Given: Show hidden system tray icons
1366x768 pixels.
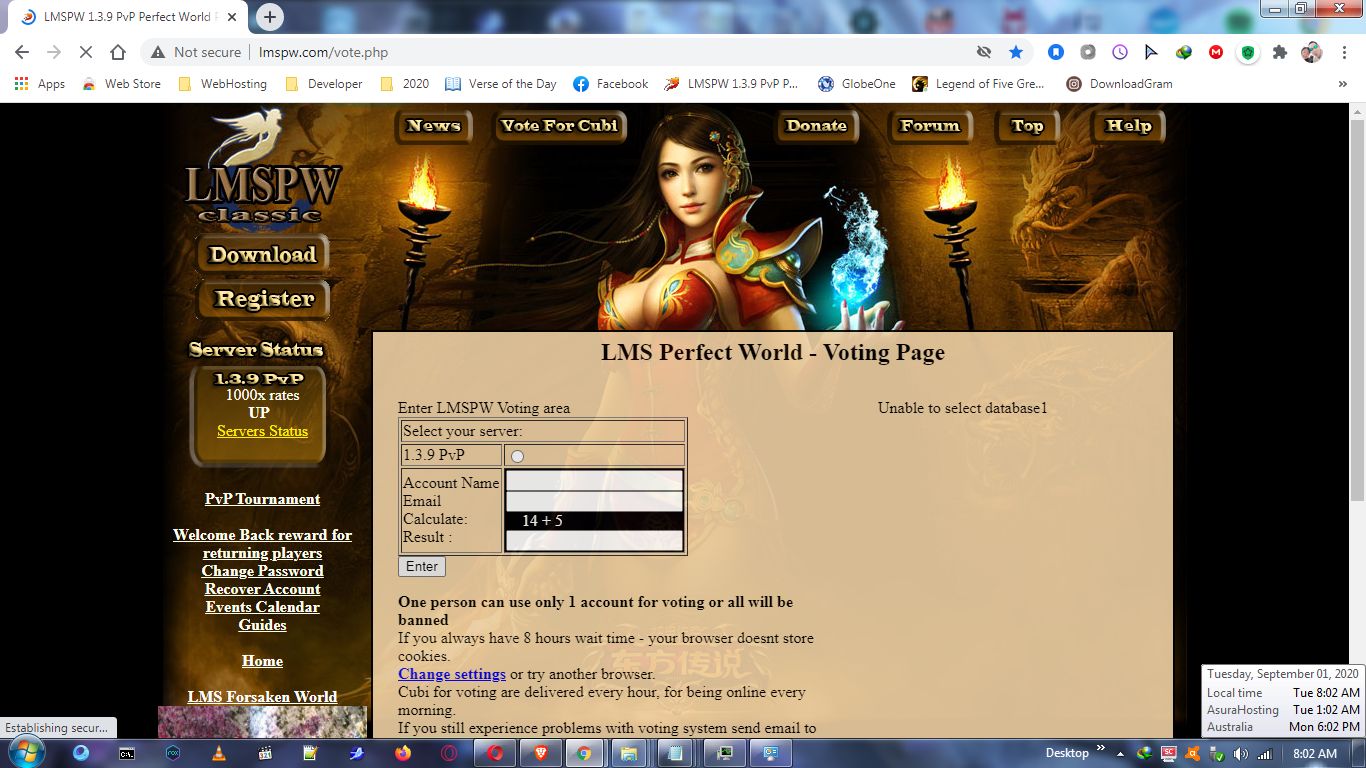Looking at the screenshot, I should pos(1121,753).
